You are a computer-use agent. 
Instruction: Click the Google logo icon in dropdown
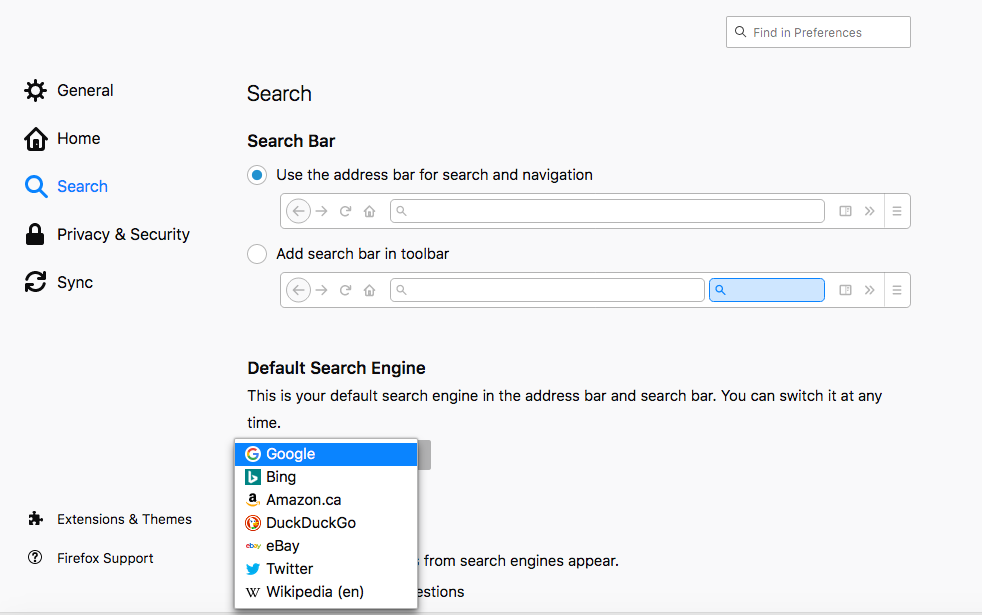click(253, 454)
